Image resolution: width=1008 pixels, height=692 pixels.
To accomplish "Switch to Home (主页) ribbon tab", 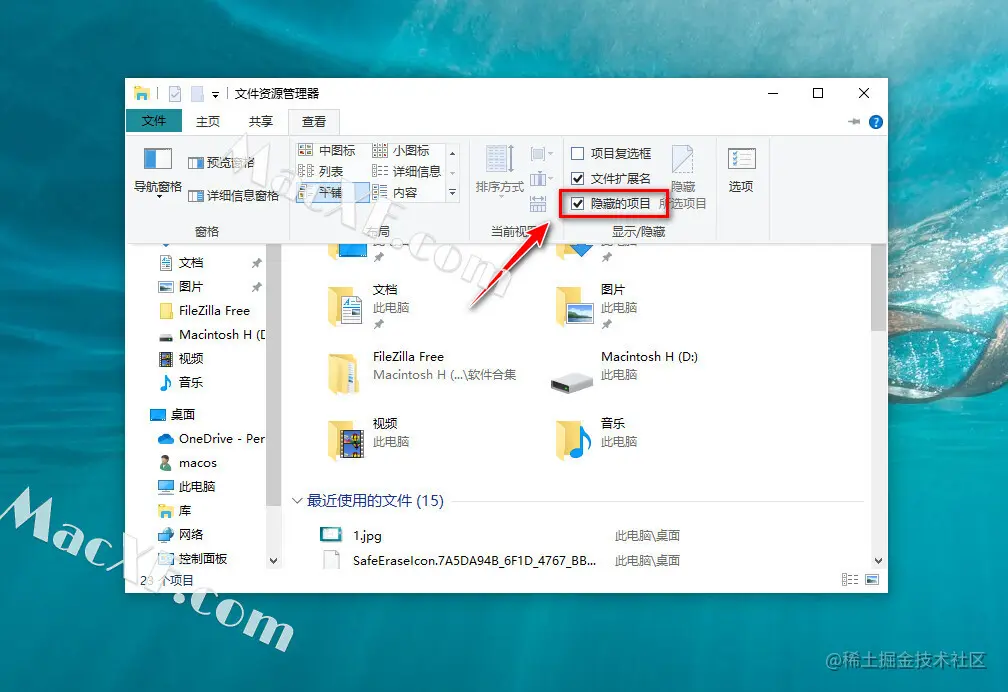I will coord(208,121).
